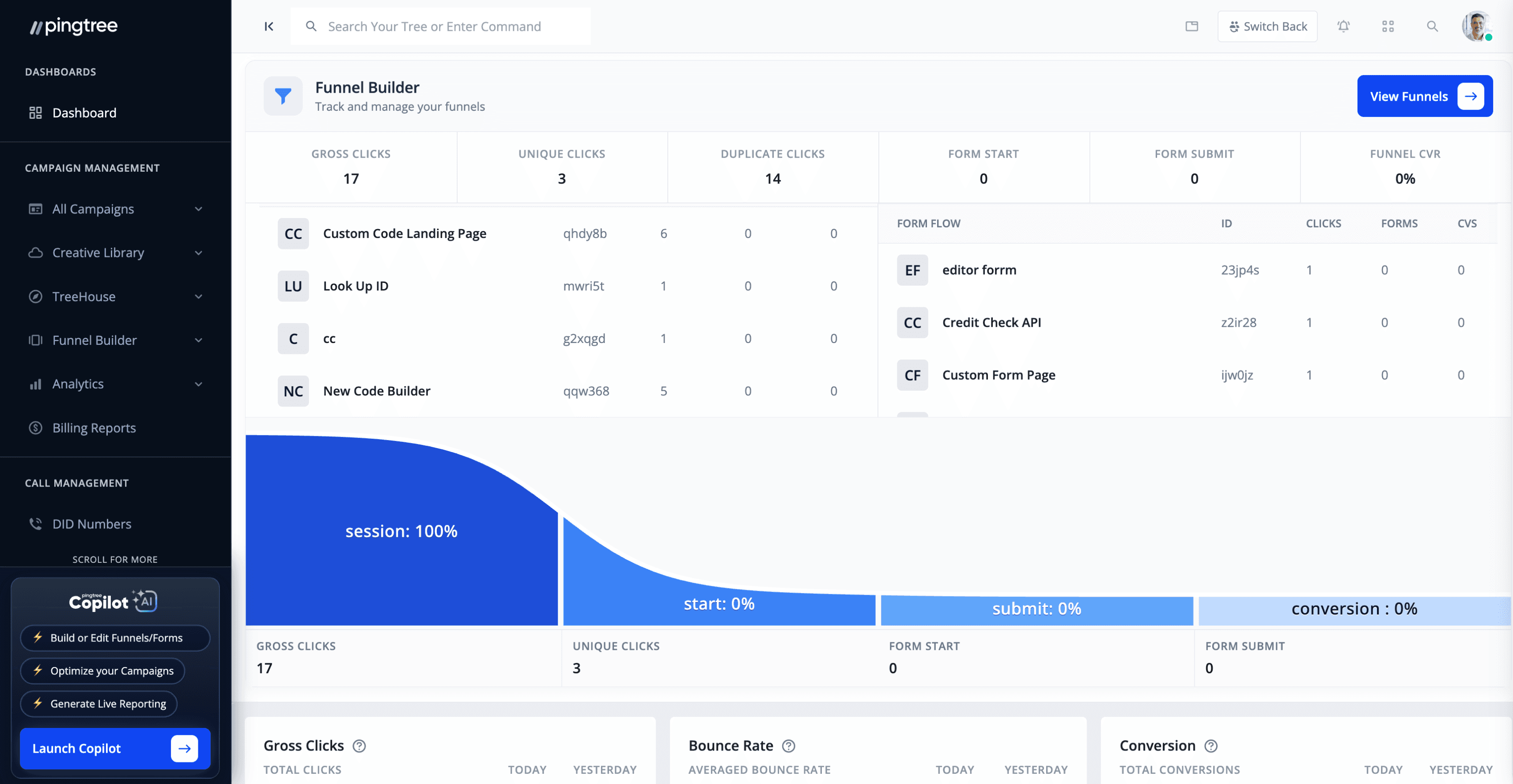
Task: Collapse the sidebar with the arrow icon
Action: (x=269, y=26)
